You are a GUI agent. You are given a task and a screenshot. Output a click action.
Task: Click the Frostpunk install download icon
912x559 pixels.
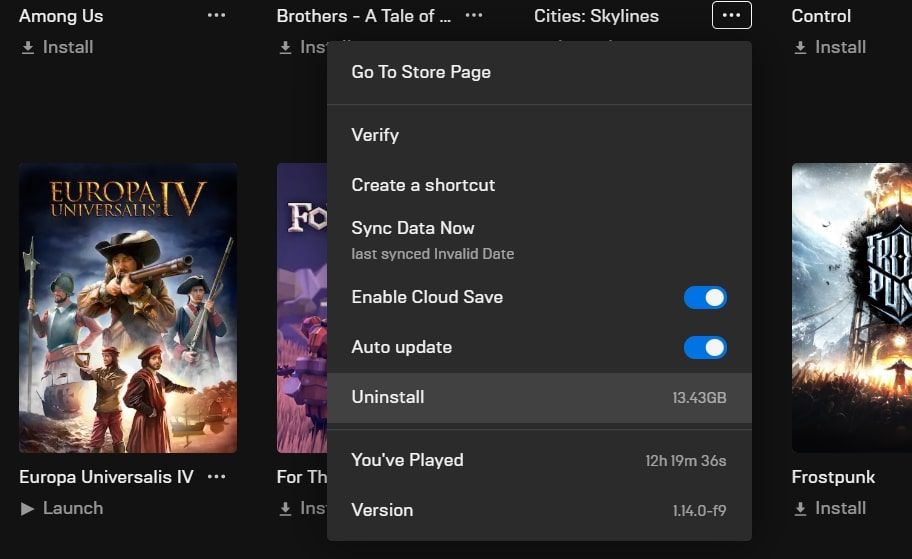(x=800, y=508)
